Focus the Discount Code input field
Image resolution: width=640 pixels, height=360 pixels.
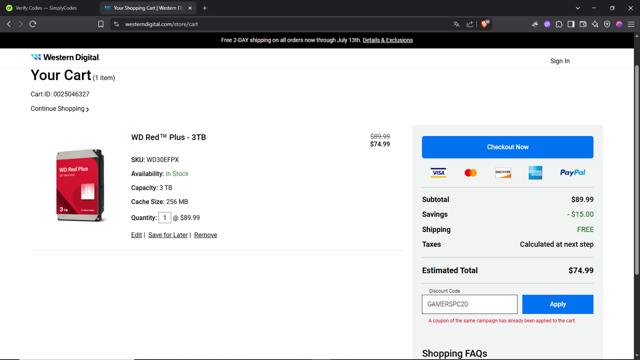coord(469,304)
